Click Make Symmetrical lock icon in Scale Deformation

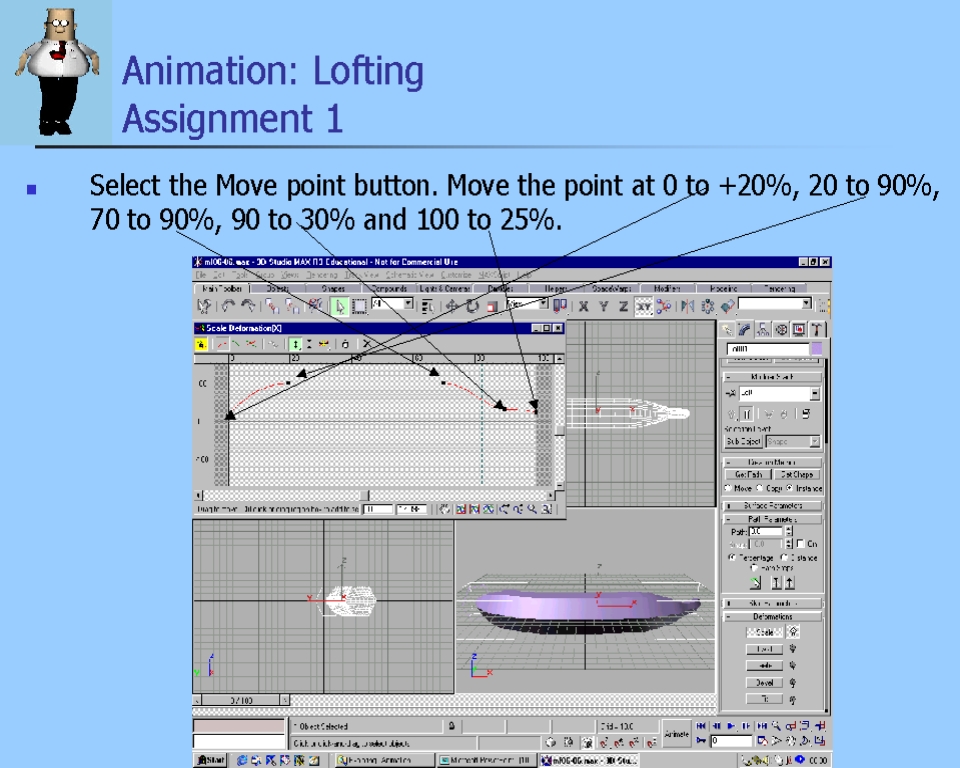coord(201,343)
